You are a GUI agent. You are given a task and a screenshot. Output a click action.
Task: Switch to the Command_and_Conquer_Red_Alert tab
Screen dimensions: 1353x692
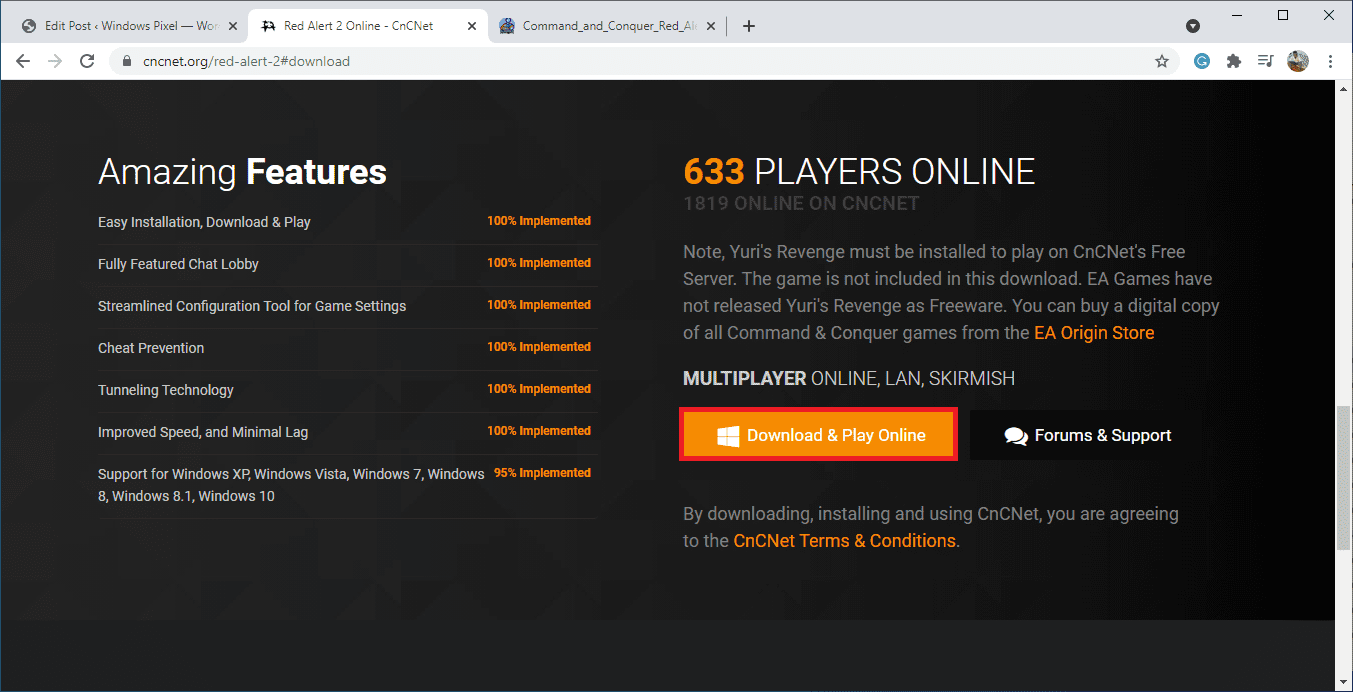[607, 26]
